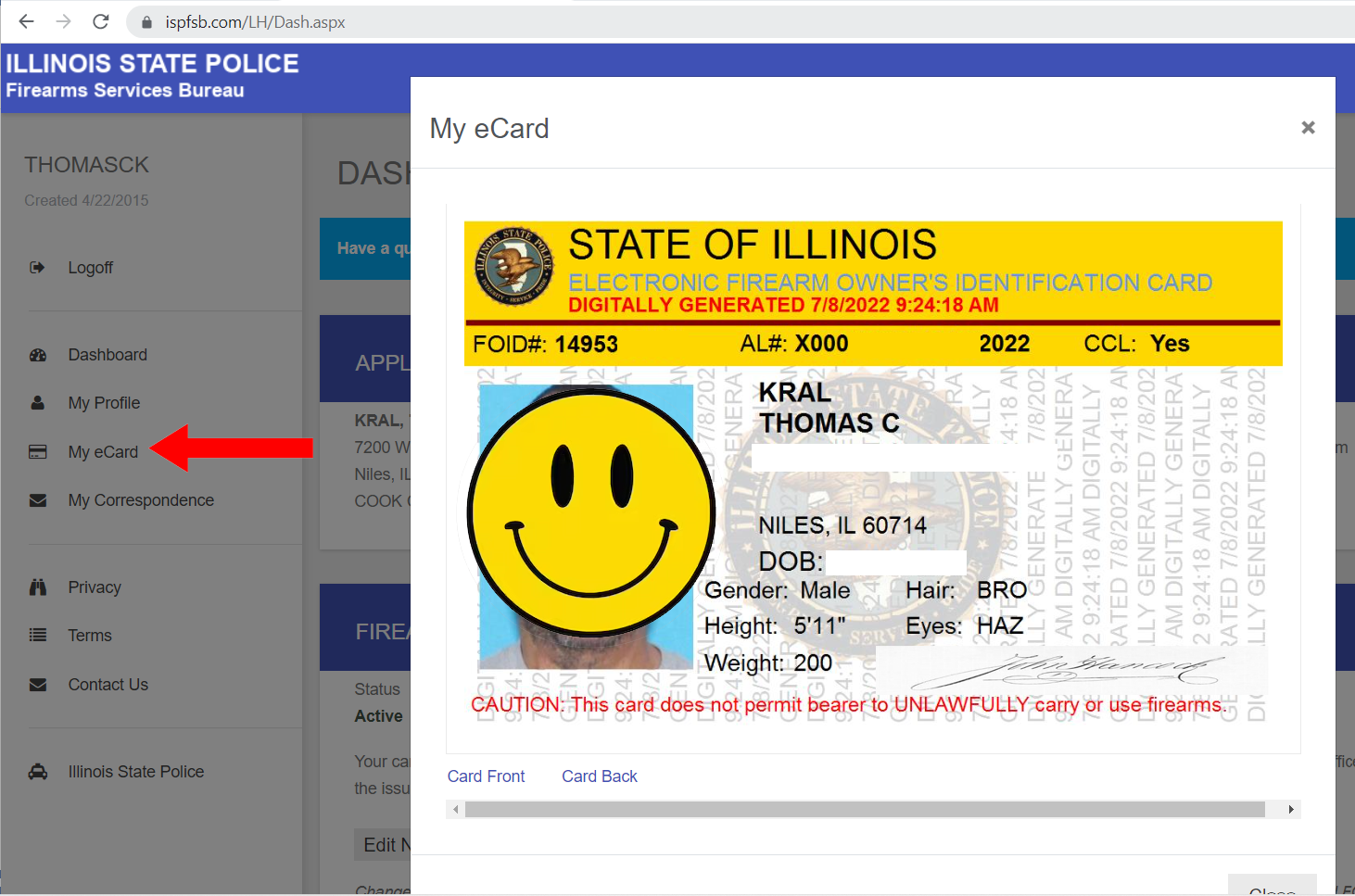Click the THOMASCK username text
This screenshot has height=896, width=1355.
pos(86,165)
